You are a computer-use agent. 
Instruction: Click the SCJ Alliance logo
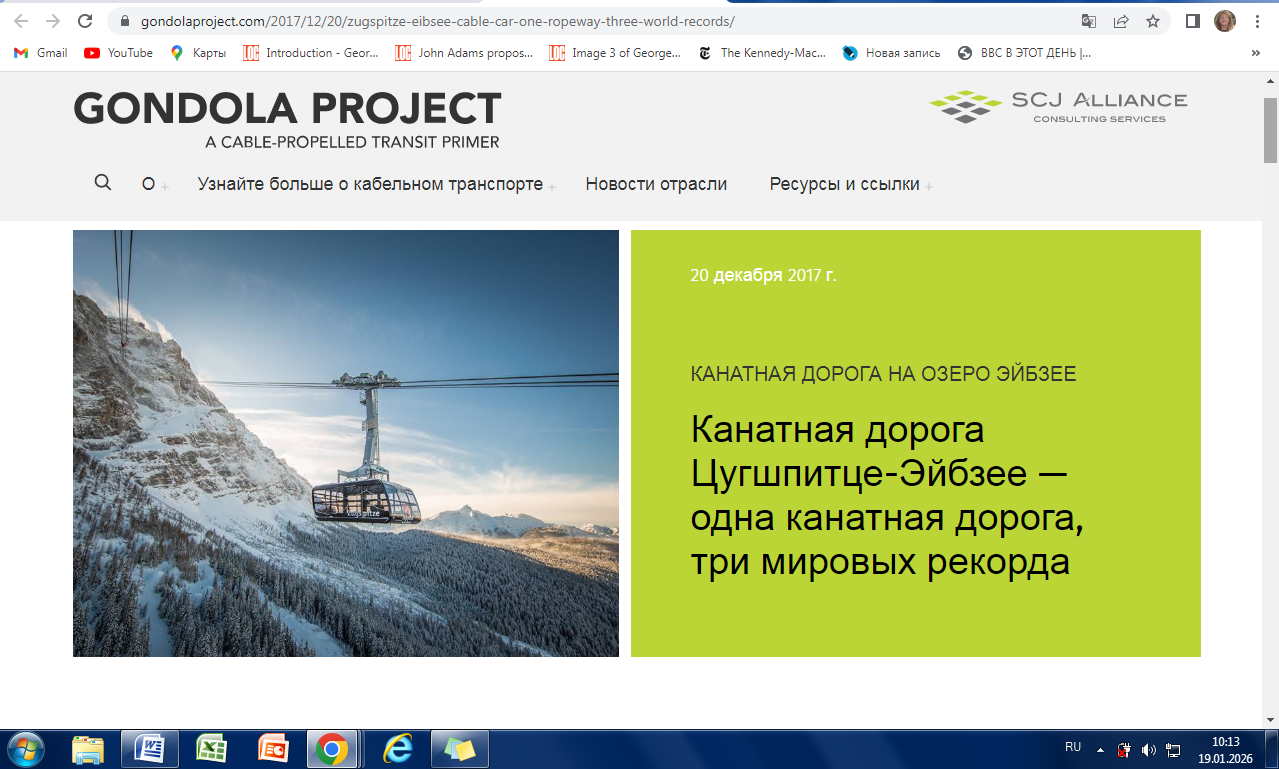coord(1058,106)
